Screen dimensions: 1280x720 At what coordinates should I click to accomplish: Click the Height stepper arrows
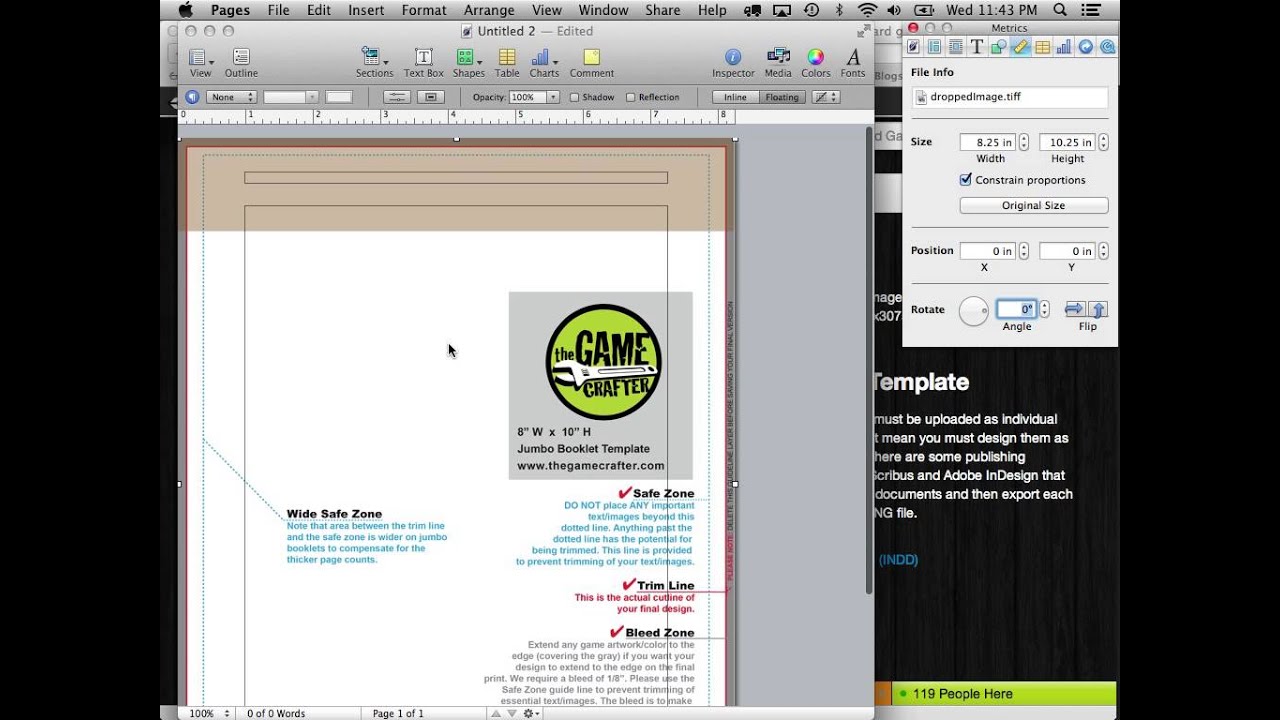(x=1103, y=142)
